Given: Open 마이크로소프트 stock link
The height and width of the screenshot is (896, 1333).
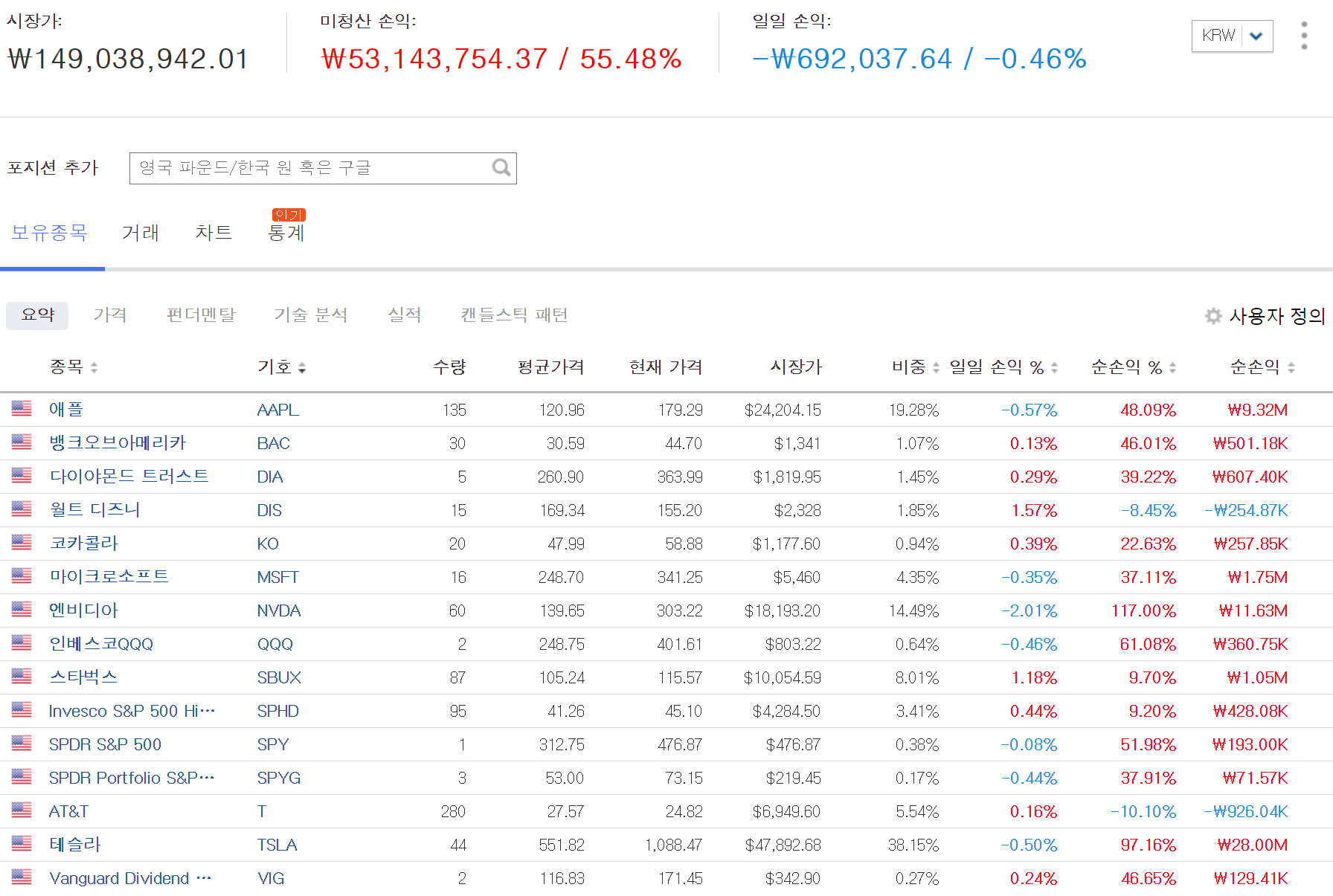Looking at the screenshot, I should [109, 576].
